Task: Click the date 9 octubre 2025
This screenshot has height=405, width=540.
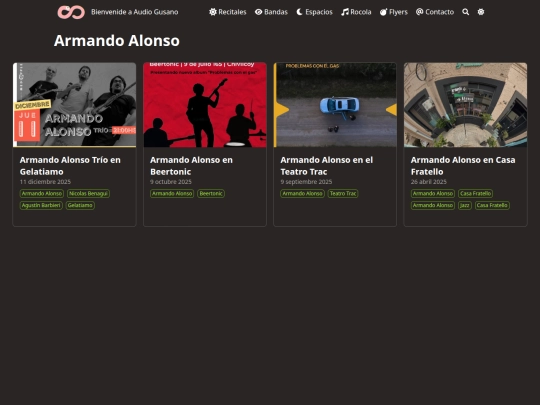Action: click(171, 182)
